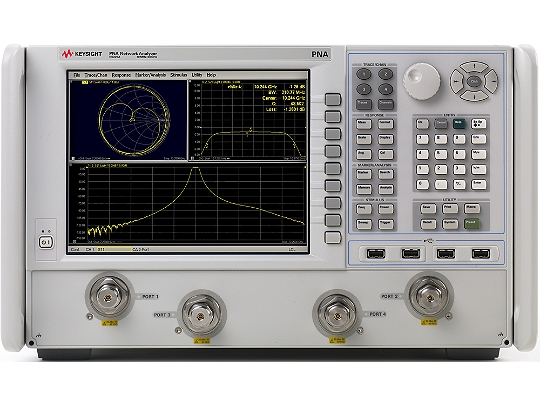Tap numeric key 0

click(422, 184)
